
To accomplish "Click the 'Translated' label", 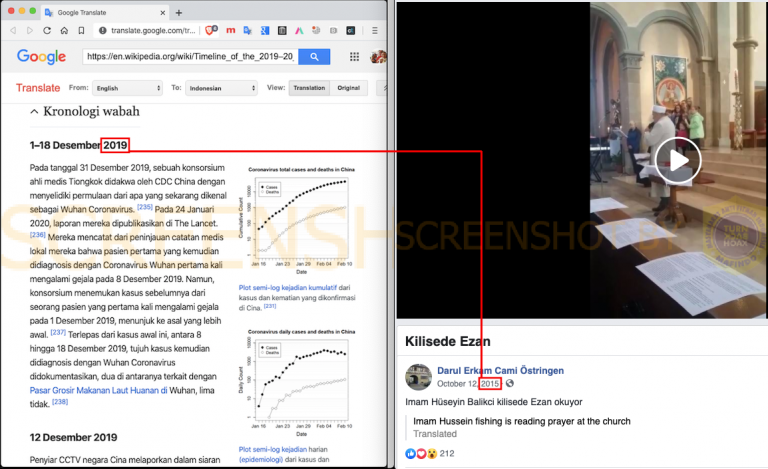I will pyautogui.click(x=435, y=434).
